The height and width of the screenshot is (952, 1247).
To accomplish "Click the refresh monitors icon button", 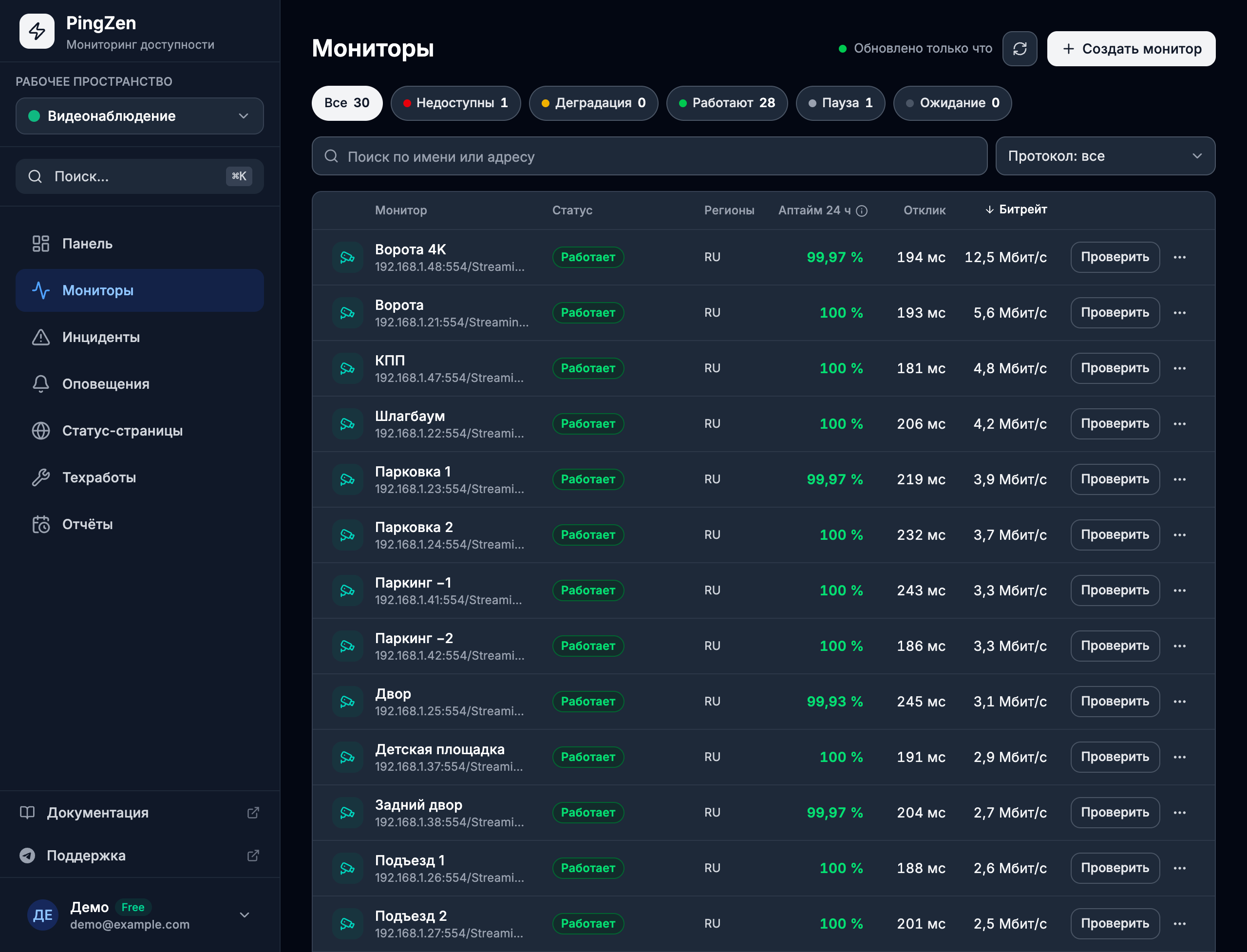I will (1019, 49).
